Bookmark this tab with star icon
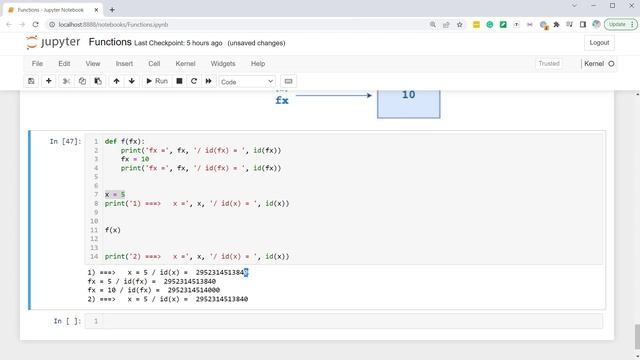Screen dimensions: 640x360 460,24
